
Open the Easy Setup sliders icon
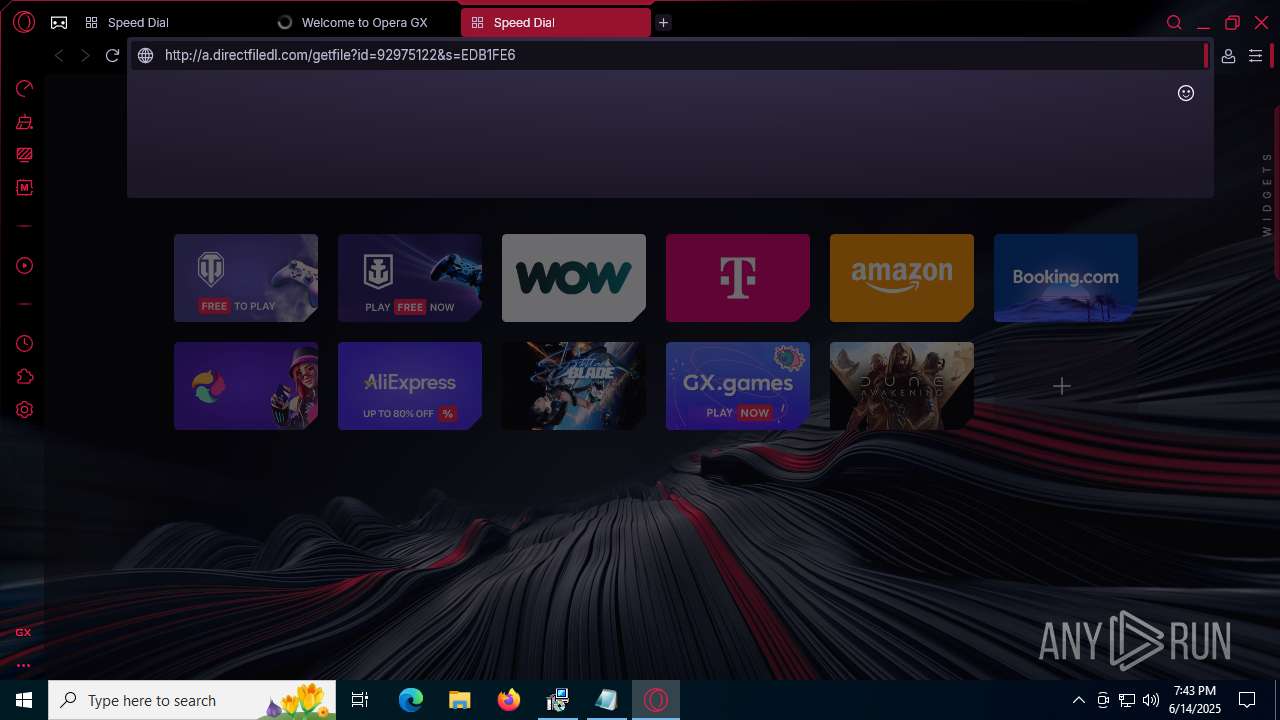coord(1256,56)
